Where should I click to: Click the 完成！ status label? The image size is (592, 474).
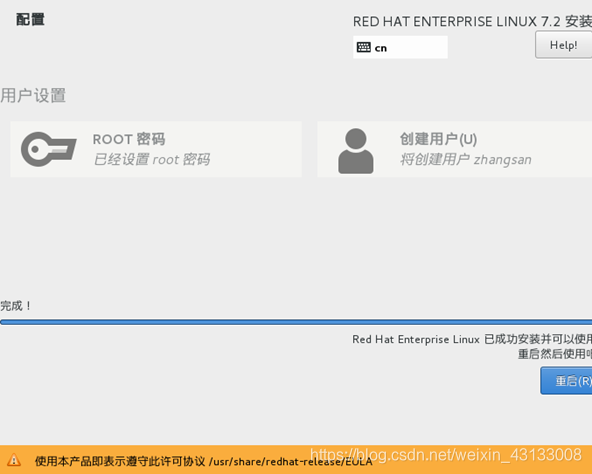[15, 306]
